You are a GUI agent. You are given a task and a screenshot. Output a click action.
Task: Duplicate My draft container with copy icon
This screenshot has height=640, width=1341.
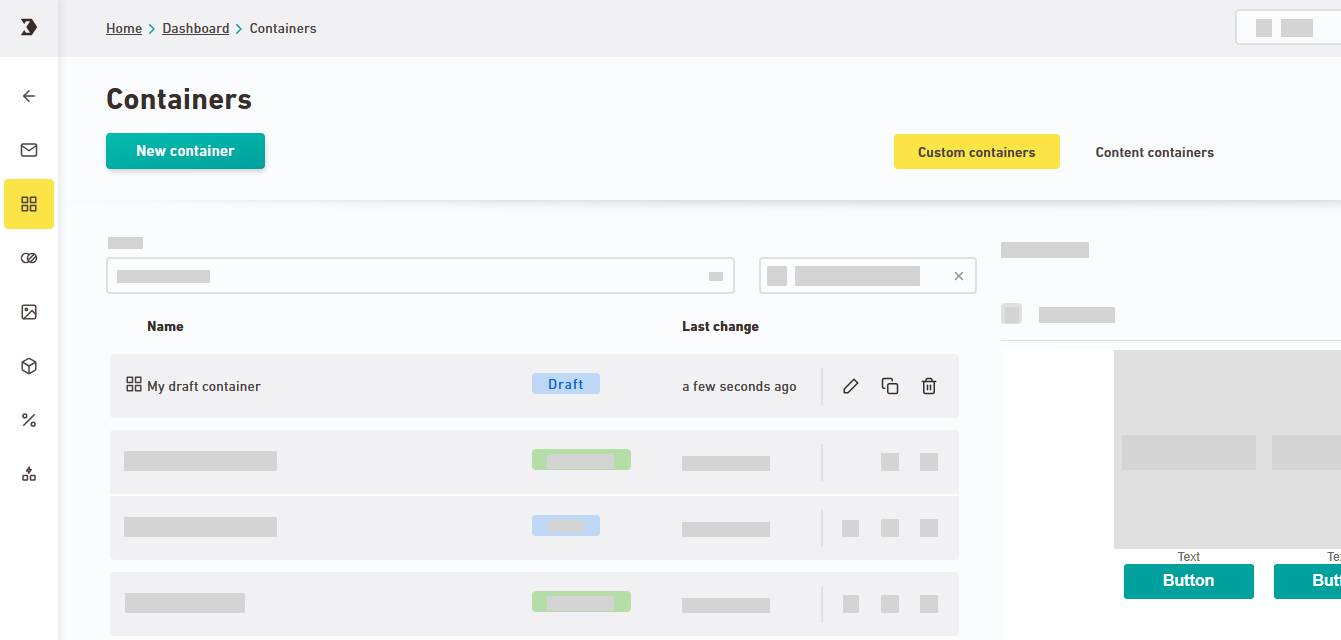coord(890,386)
